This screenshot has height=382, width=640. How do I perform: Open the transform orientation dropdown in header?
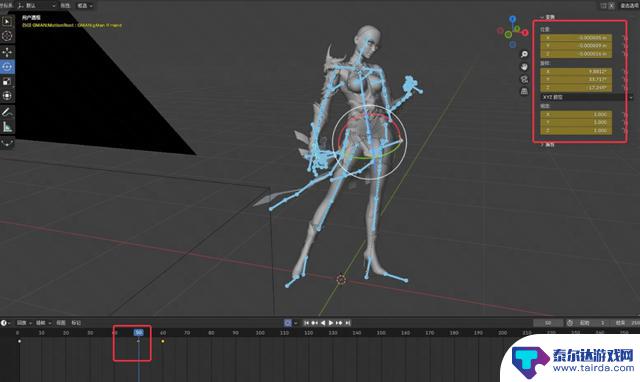[37, 6]
